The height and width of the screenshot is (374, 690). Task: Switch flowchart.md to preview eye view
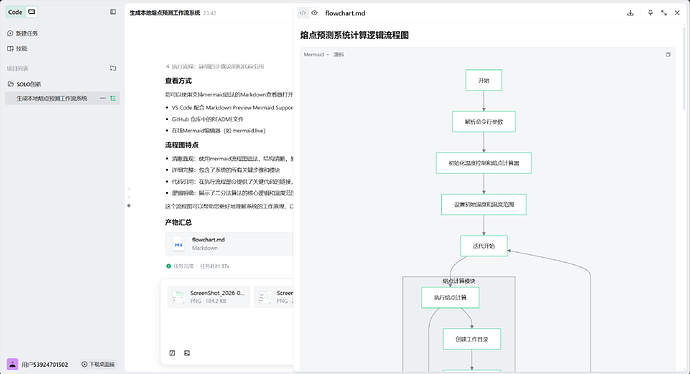coord(314,13)
